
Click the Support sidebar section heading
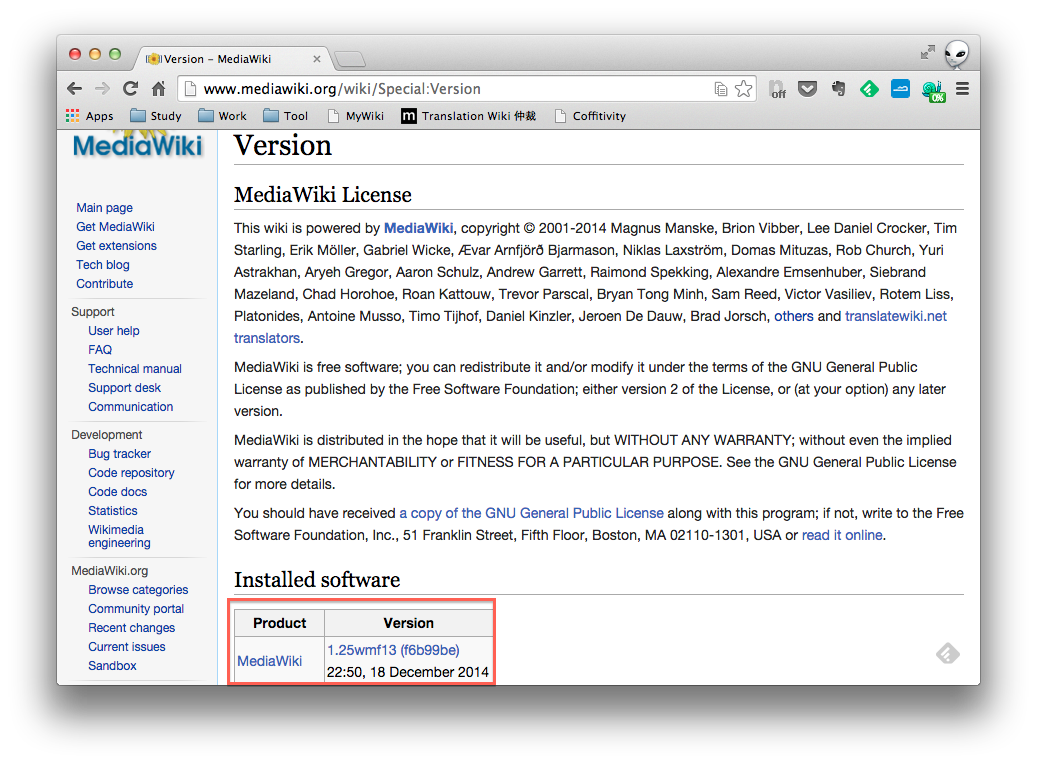click(x=93, y=312)
